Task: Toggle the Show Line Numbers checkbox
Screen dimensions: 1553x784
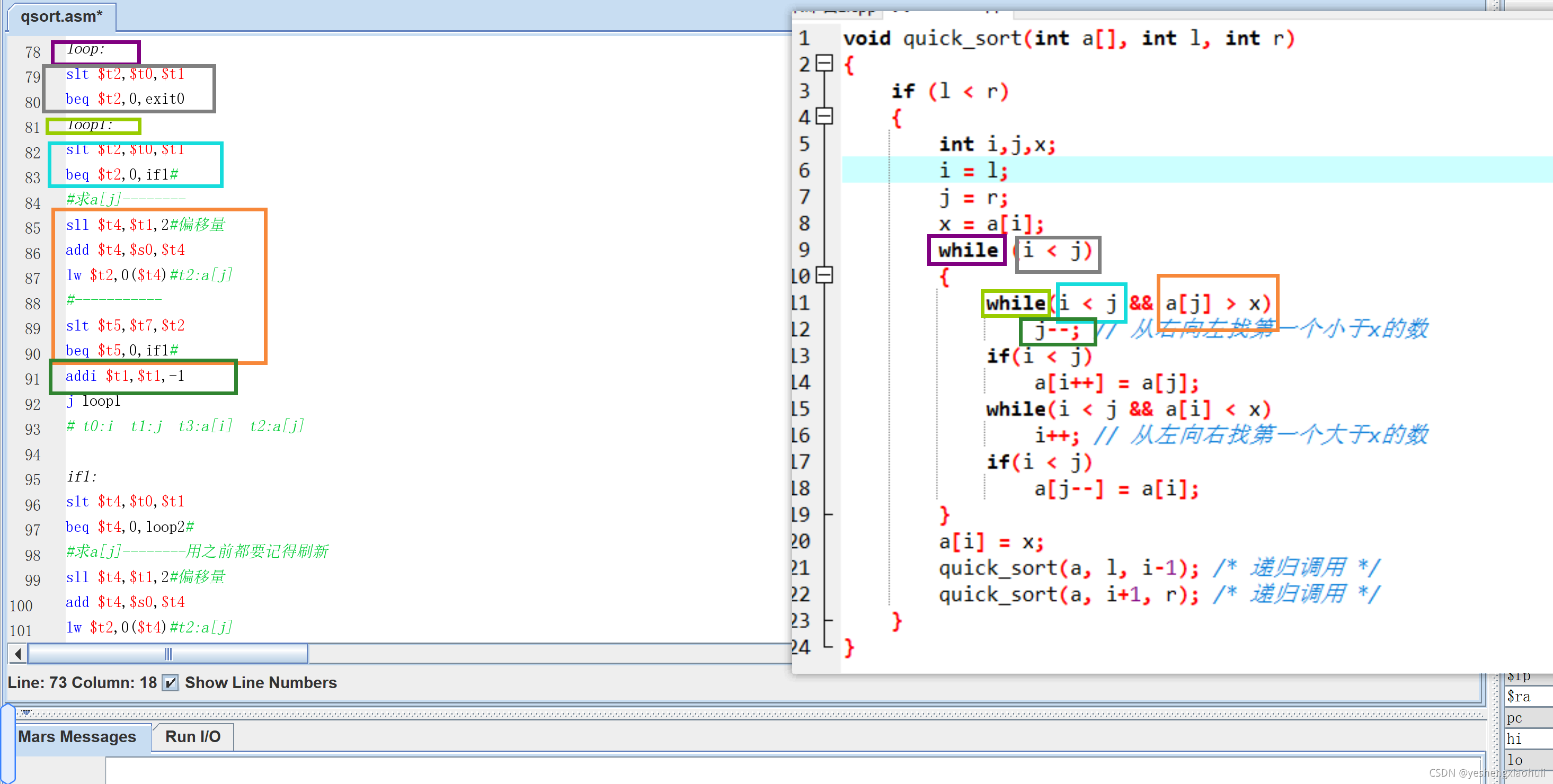Action: [x=171, y=683]
